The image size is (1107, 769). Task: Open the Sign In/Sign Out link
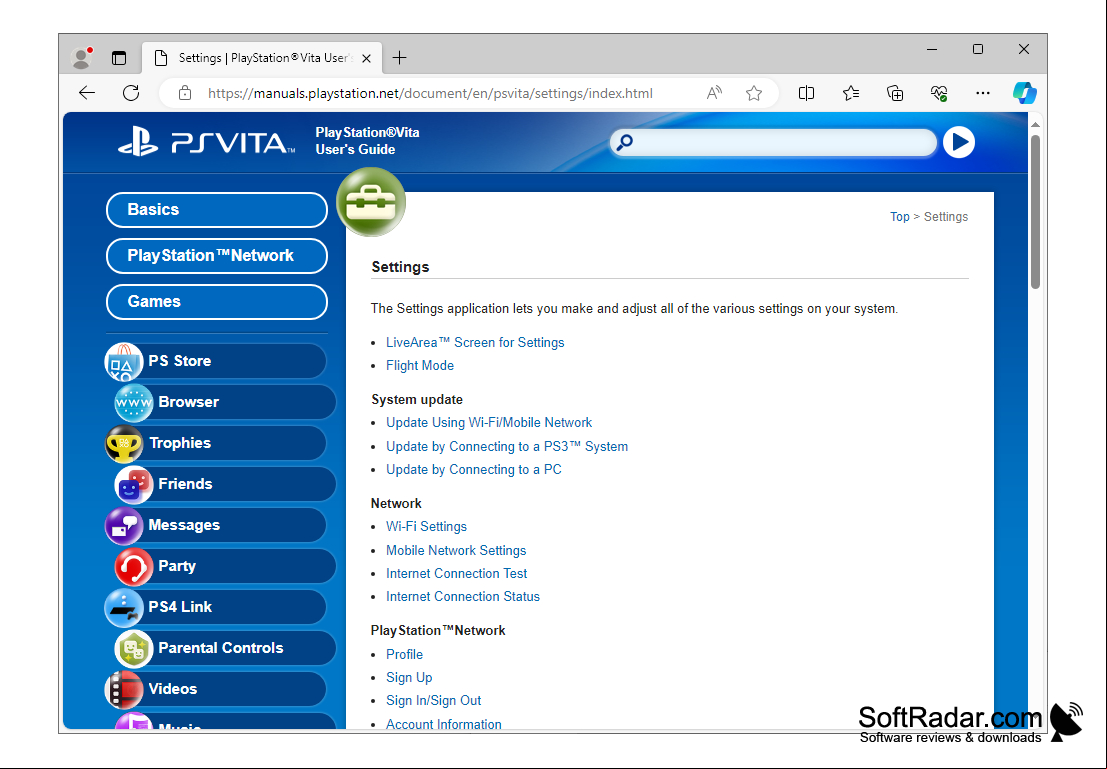point(433,701)
